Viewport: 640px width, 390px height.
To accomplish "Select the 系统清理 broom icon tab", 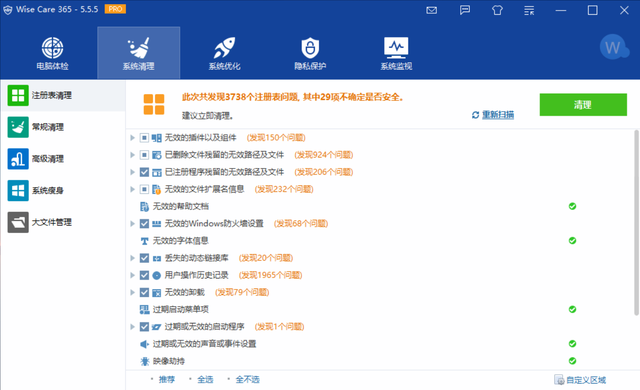I will 138,53.
